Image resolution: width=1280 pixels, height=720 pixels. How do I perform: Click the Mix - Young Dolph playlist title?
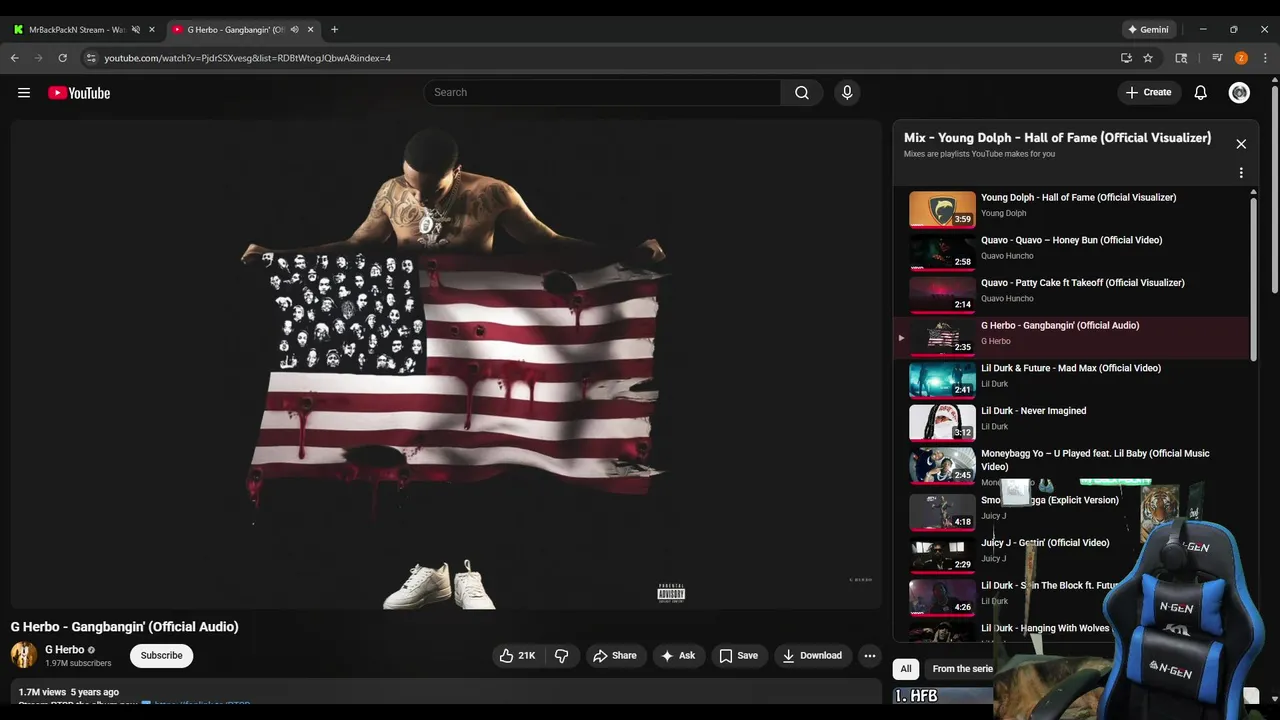pos(1057,138)
